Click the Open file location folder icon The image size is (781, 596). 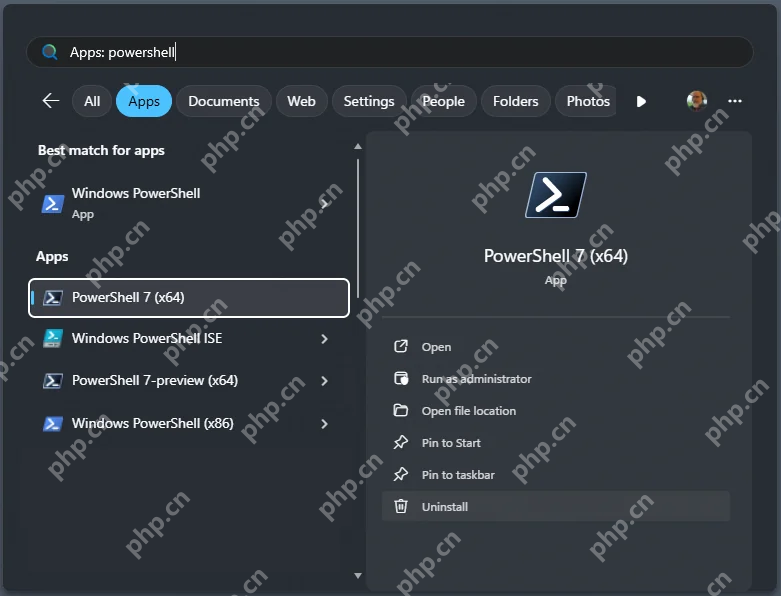(401, 410)
